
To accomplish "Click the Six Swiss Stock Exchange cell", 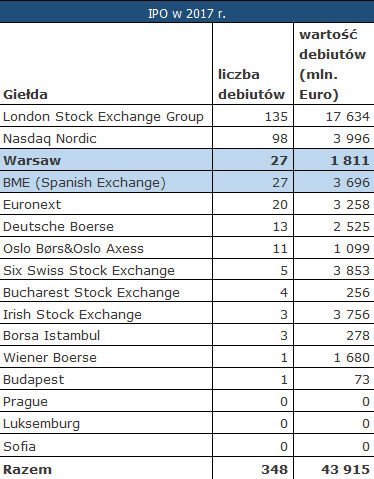I will [x=89, y=271].
